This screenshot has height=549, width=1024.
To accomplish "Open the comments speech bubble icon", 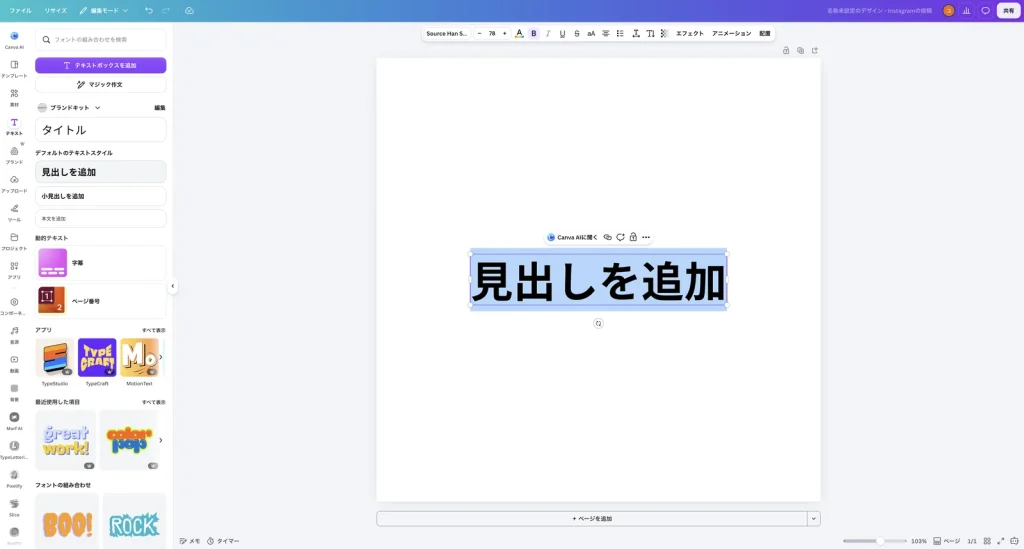I will coord(985,10).
